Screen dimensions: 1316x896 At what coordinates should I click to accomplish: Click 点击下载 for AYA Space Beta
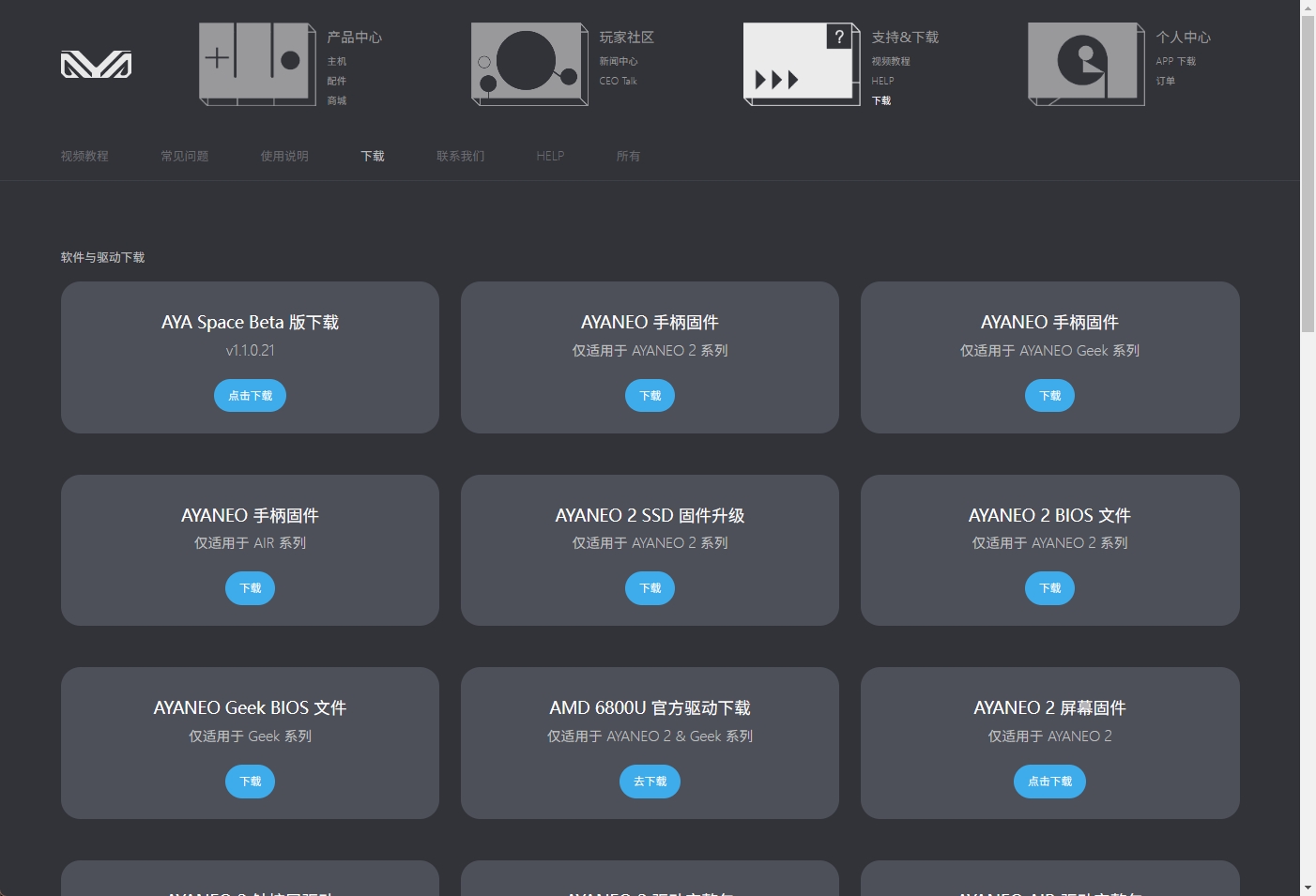click(250, 396)
